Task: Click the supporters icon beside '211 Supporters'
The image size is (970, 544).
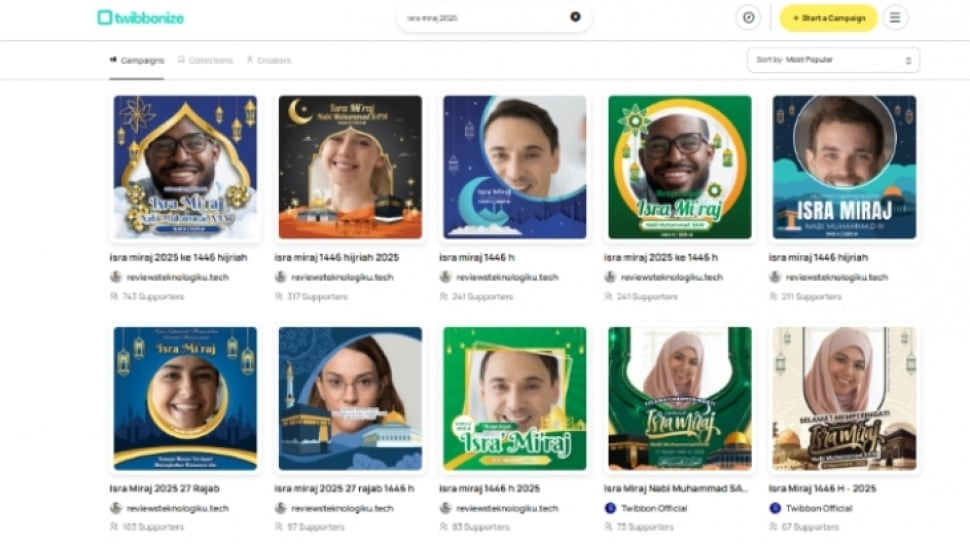Action: tap(773, 297)
